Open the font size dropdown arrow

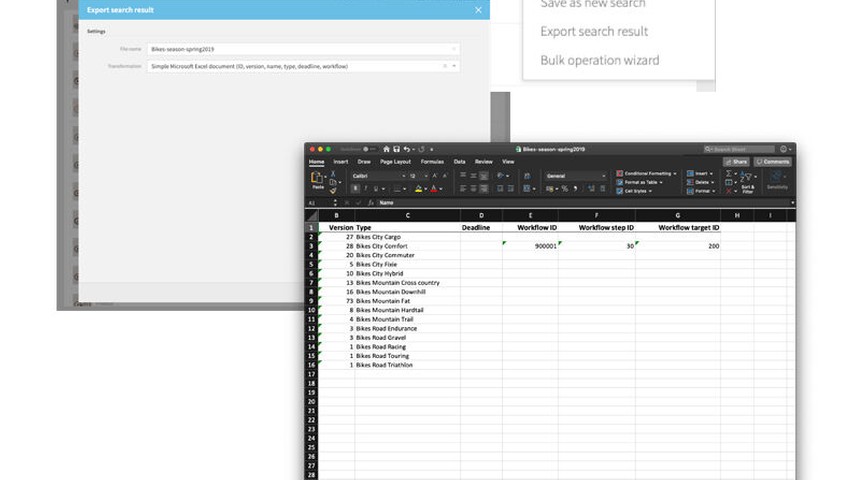coord(426,176)
